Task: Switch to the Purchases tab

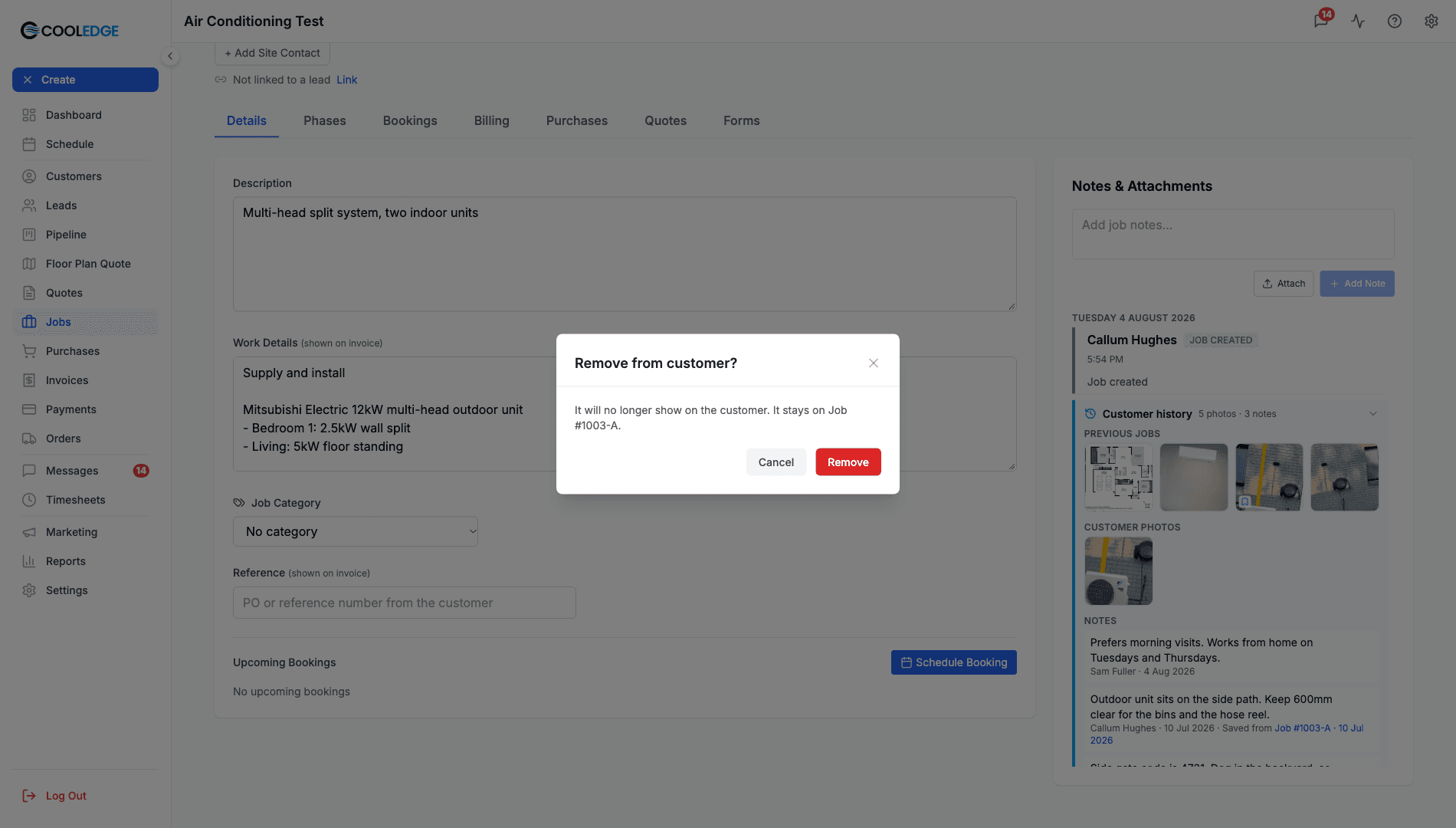Action: click(x=577, y=121)
